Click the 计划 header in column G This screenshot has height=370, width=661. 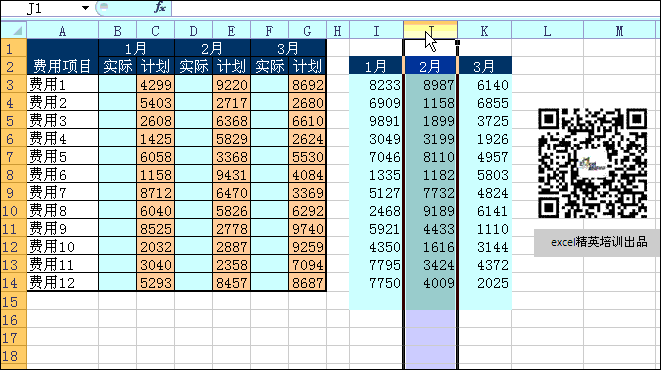307,66
